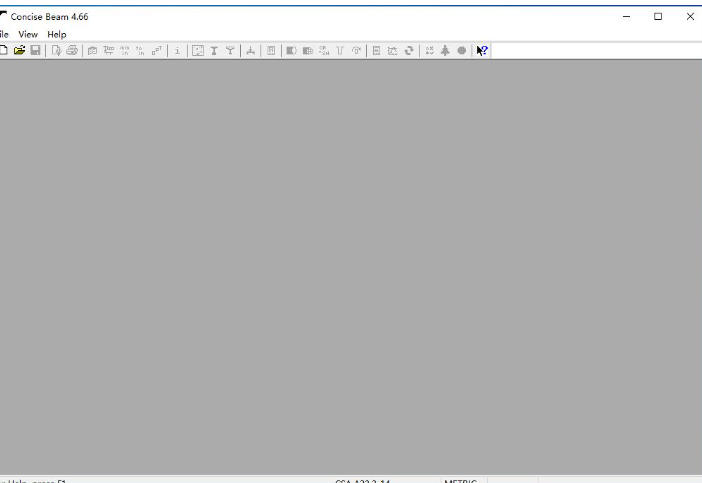Click the round dot toolbar icon
This screenshot has height=483, width=702.
tap(461, 50)
